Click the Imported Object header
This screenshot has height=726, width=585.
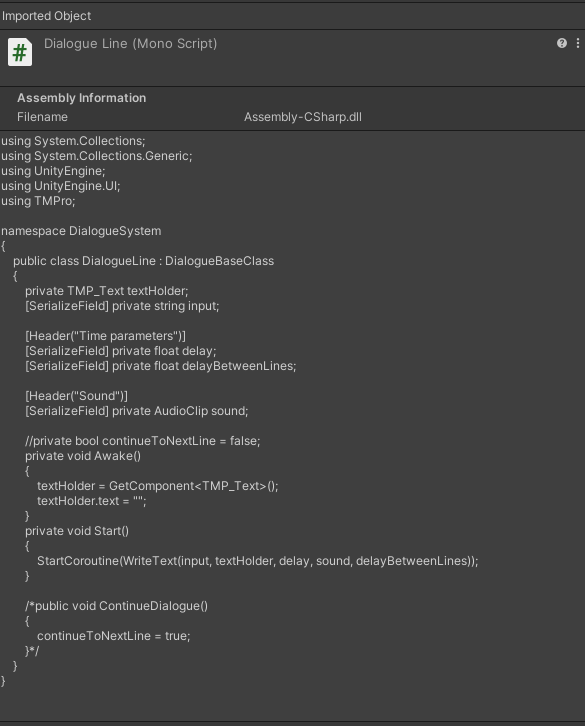click(x=46, y=16)
